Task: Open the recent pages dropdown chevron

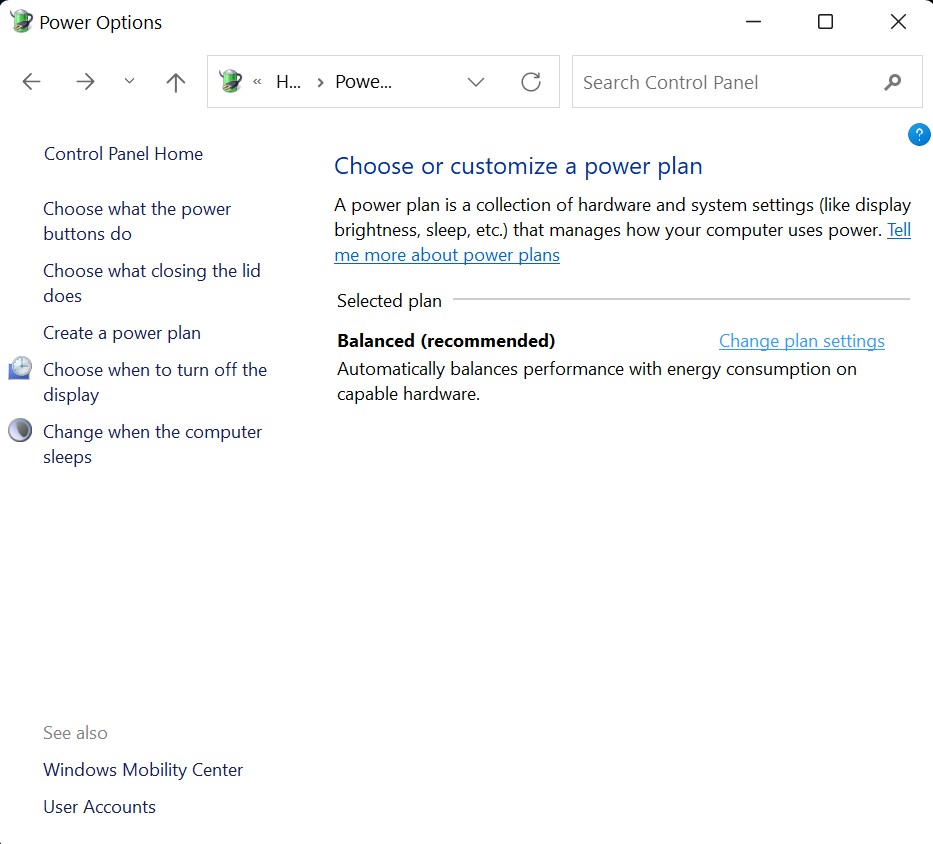Action: coord(128,82)
